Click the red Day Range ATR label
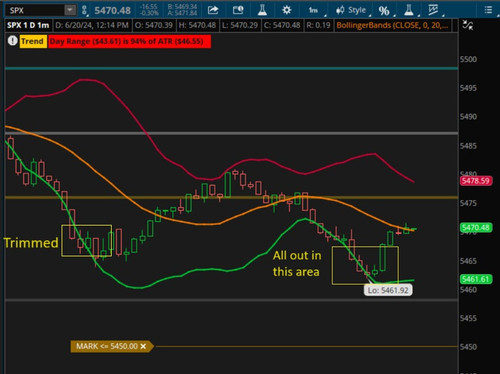This screenshot has width=500, height=374. click(x=129, y=41)
